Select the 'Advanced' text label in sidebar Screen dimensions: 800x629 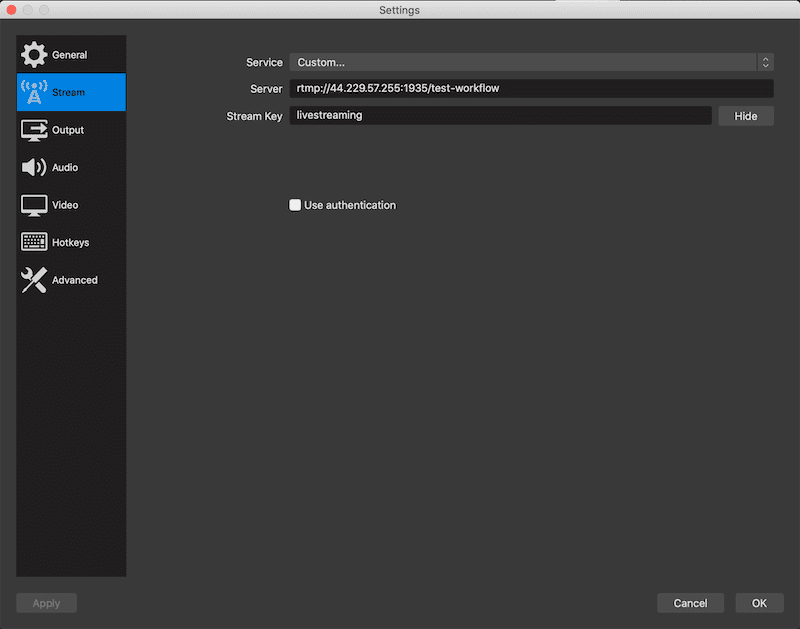(75, 280)
